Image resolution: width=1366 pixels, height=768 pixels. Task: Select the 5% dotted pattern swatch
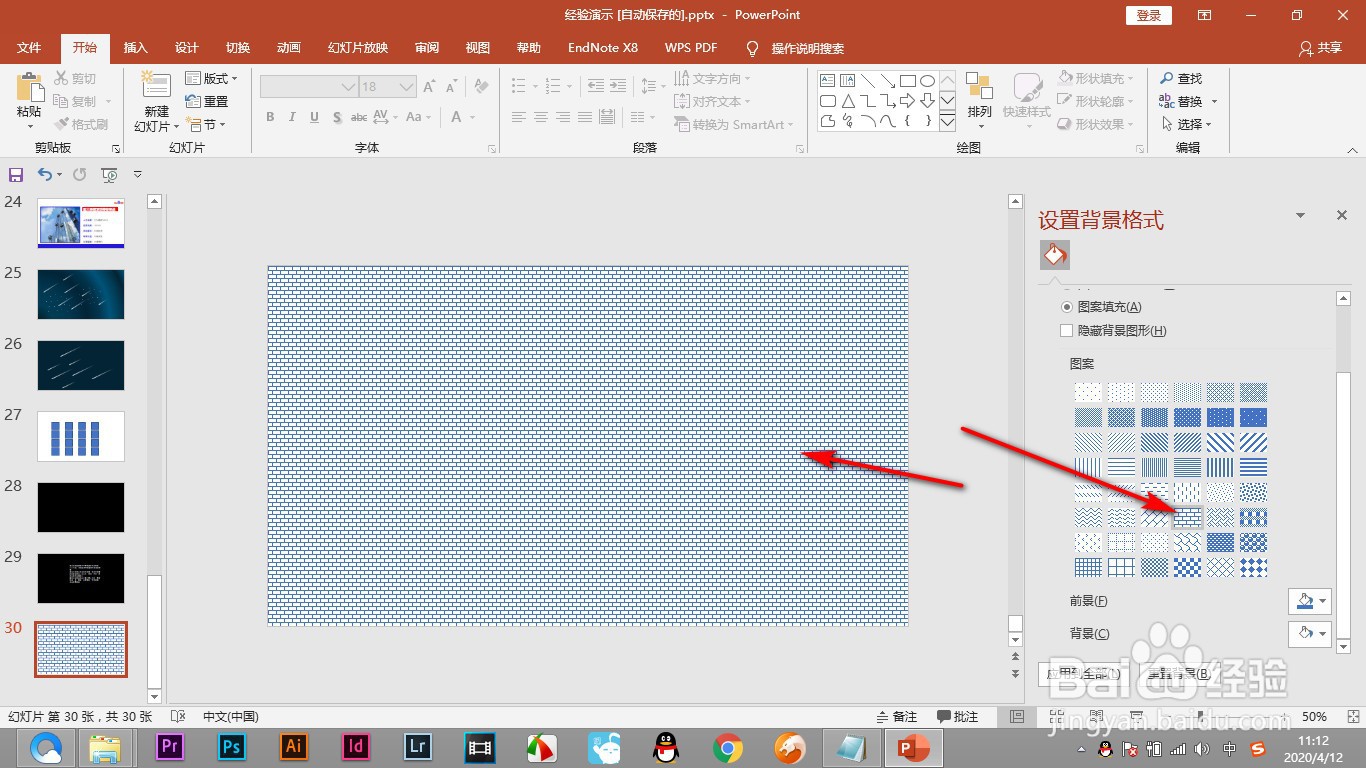tap(1088, 392)
